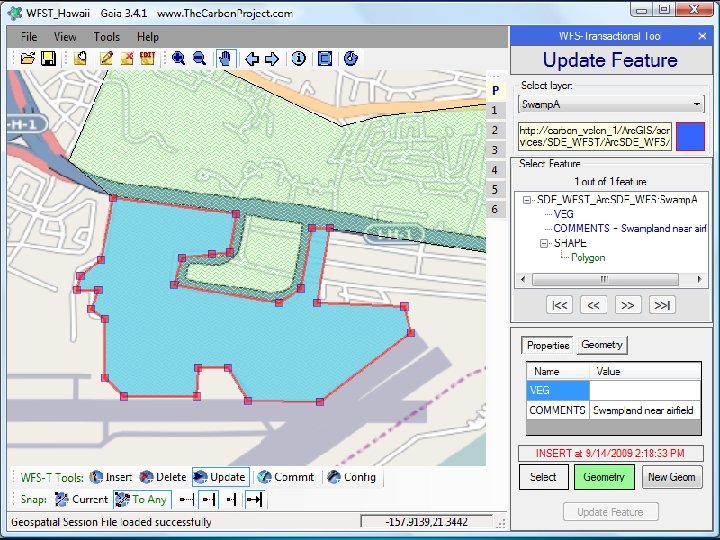Go to previous map extent arrow
The image size is (720, 540).
(252, 59)
